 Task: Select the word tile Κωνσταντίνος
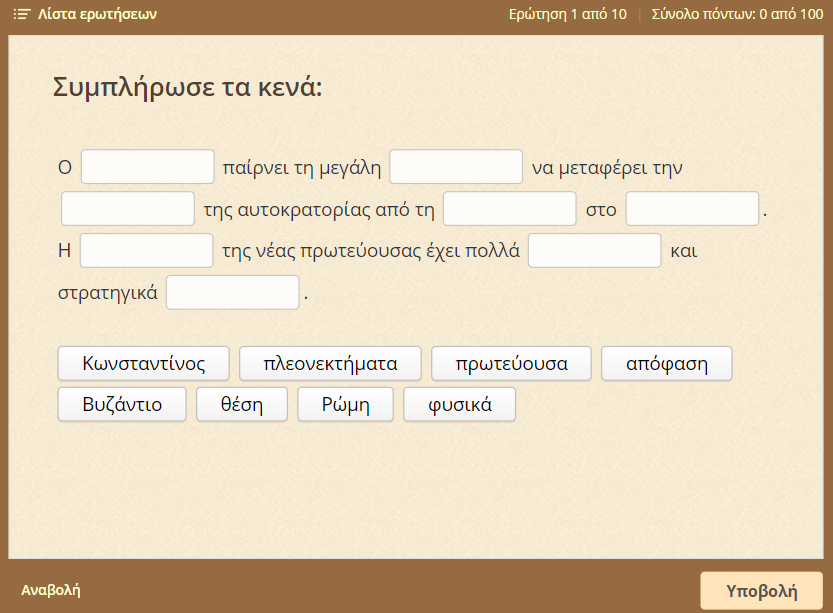tap(143, 363)
